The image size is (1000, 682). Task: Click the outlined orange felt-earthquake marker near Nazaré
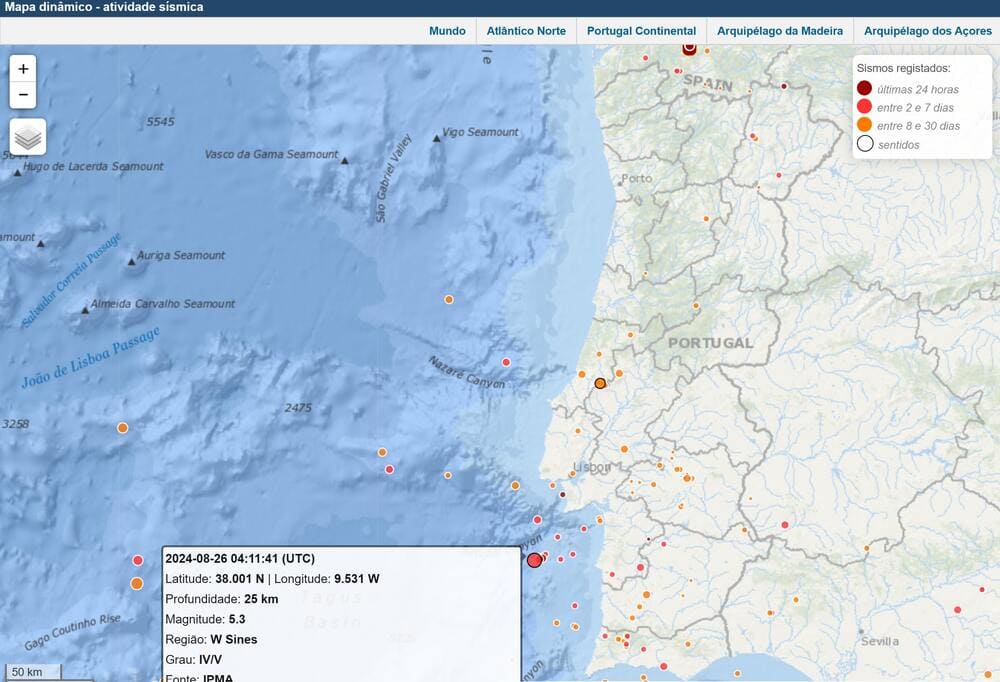600,383
